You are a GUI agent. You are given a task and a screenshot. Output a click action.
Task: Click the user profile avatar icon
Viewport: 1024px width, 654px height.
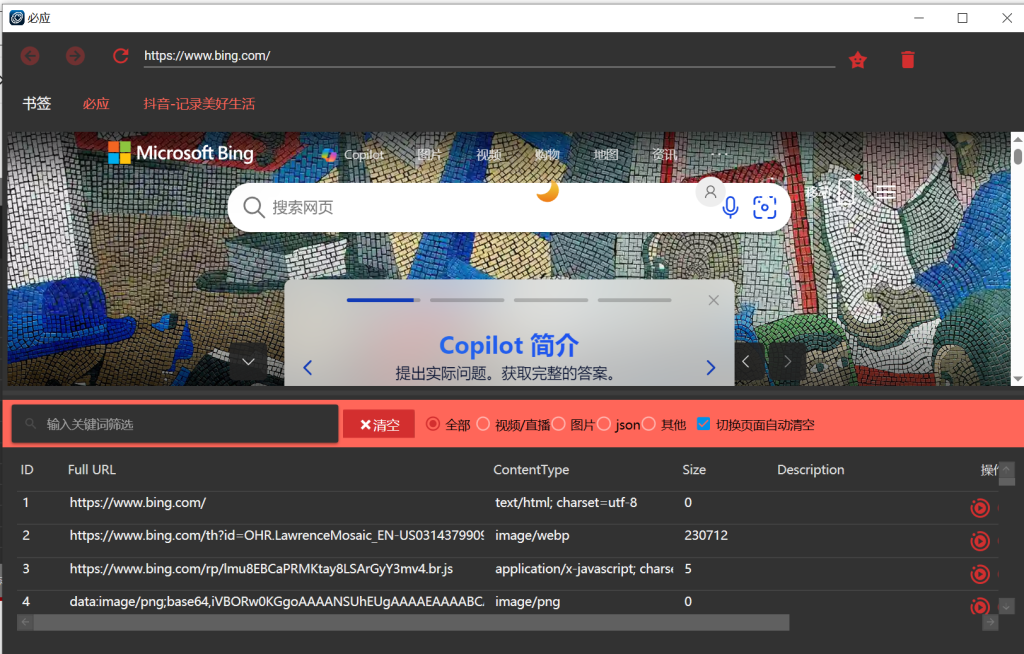click(711, 192)
